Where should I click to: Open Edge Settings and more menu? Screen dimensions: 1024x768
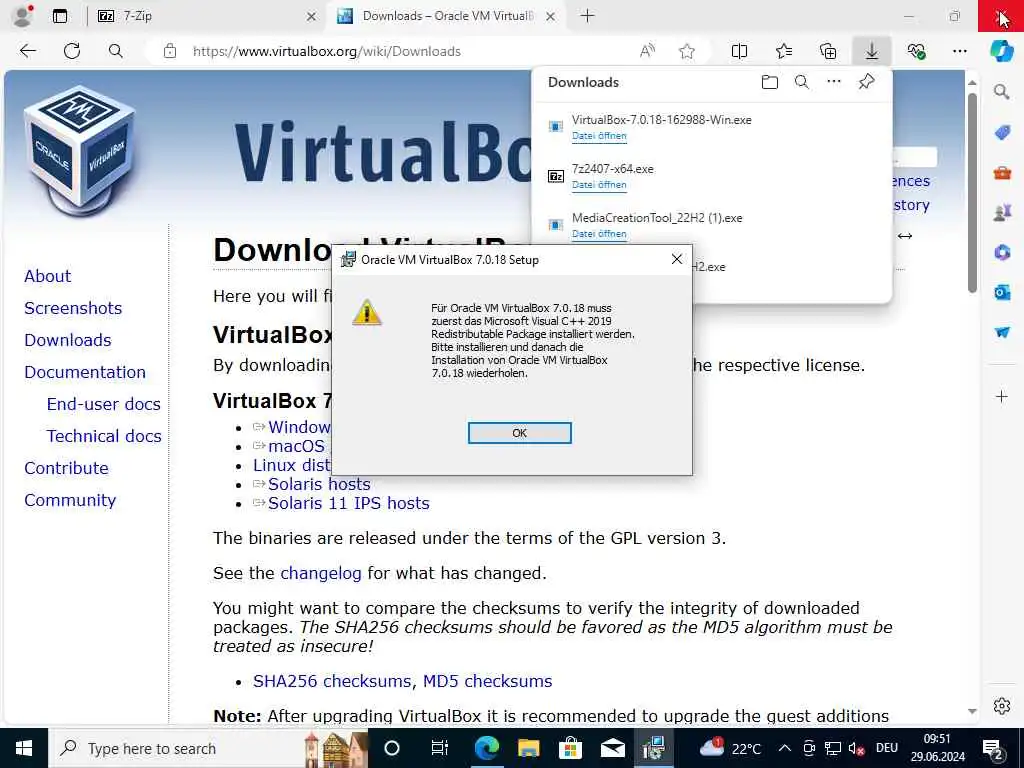tap(959, 51)
